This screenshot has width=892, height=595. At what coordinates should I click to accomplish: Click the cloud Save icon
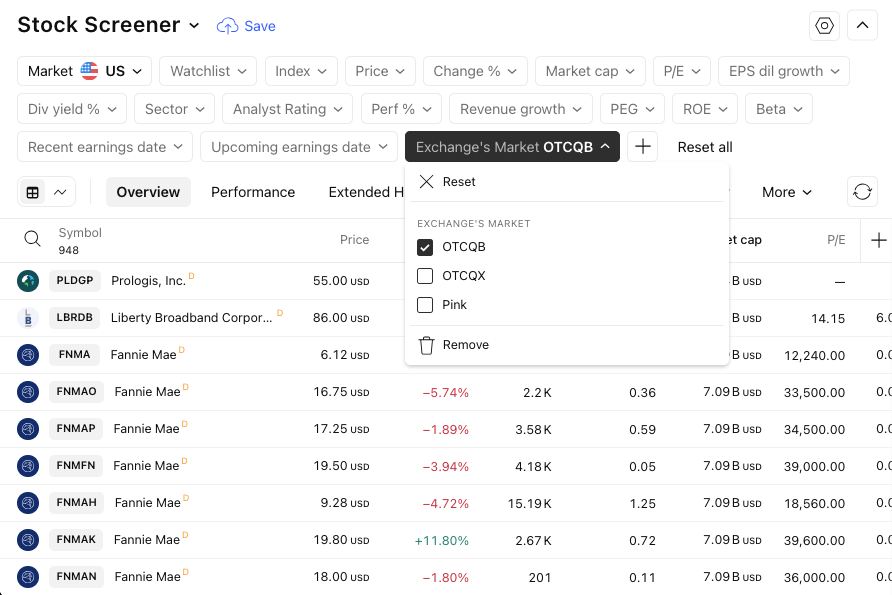[x=228, y=26]
